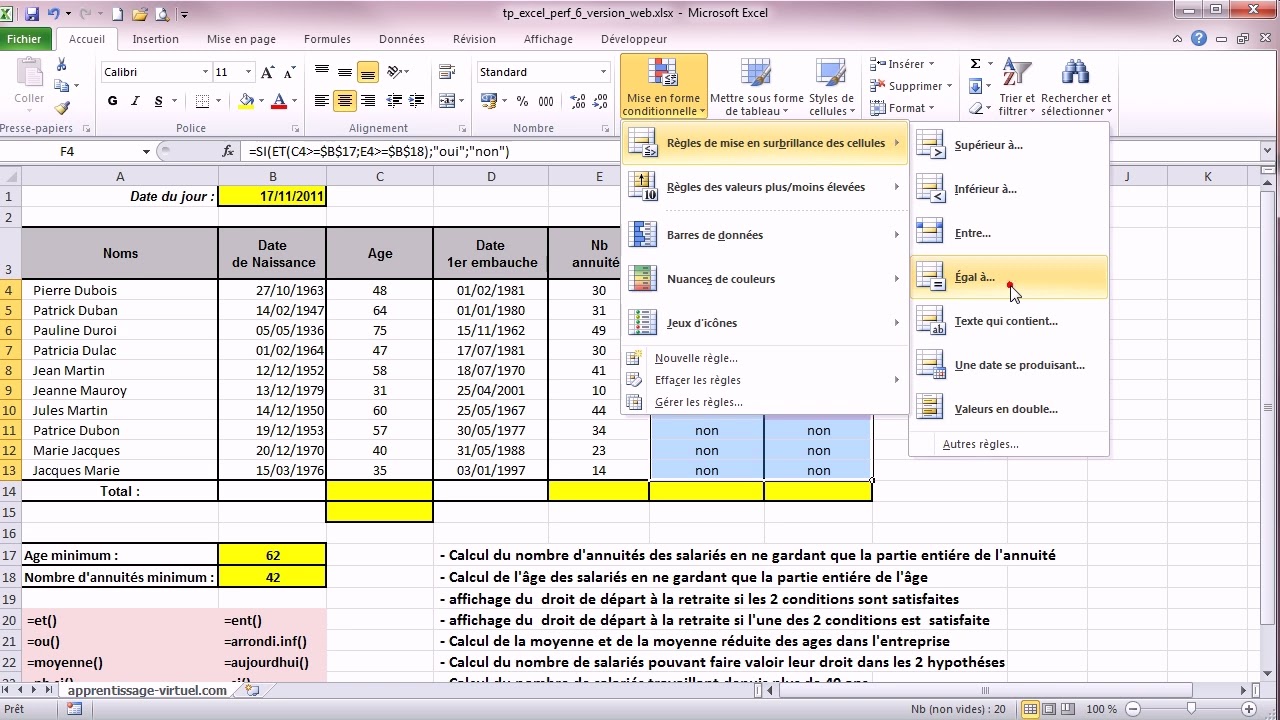Apply yellow fill color bucket
The width and height of the screenshot is (1280, 720).
coord(248,101)
